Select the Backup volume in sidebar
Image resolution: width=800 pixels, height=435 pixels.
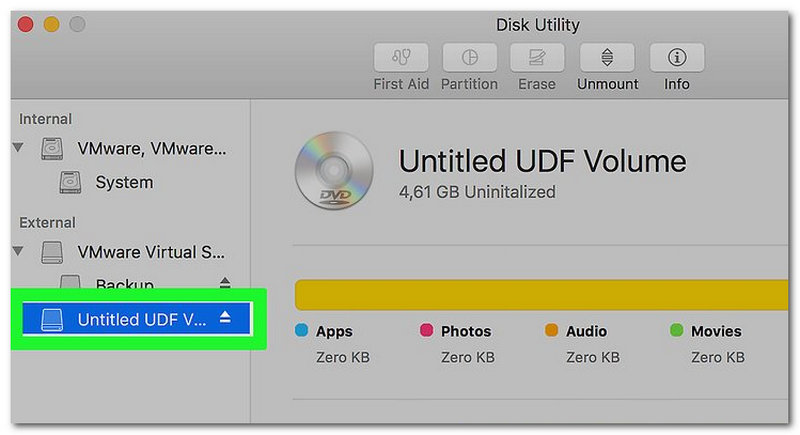point(124,283)
